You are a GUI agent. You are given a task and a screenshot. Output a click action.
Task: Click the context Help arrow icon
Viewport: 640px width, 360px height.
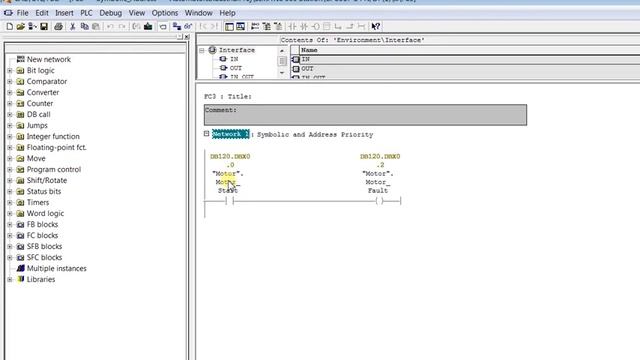(376, 27)
